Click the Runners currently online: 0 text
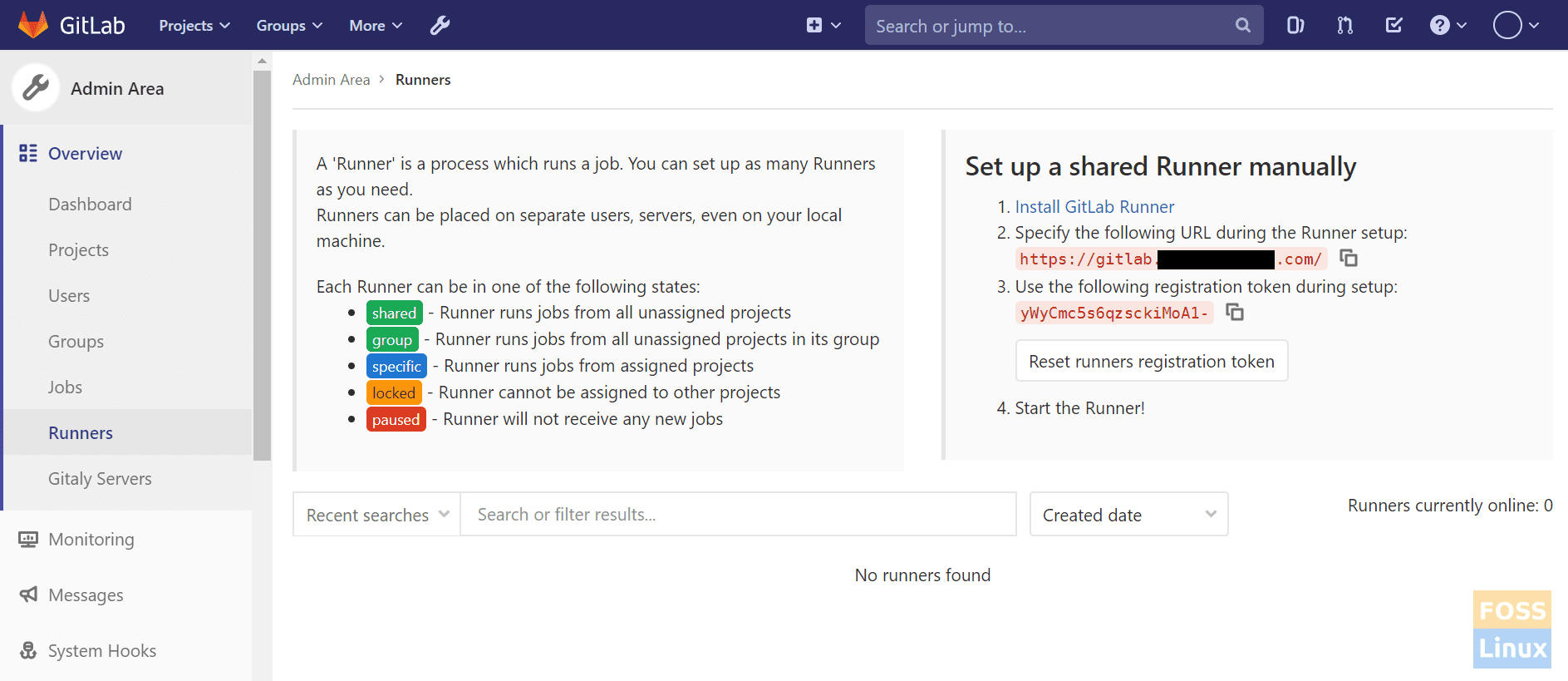 pos(1450,506)
